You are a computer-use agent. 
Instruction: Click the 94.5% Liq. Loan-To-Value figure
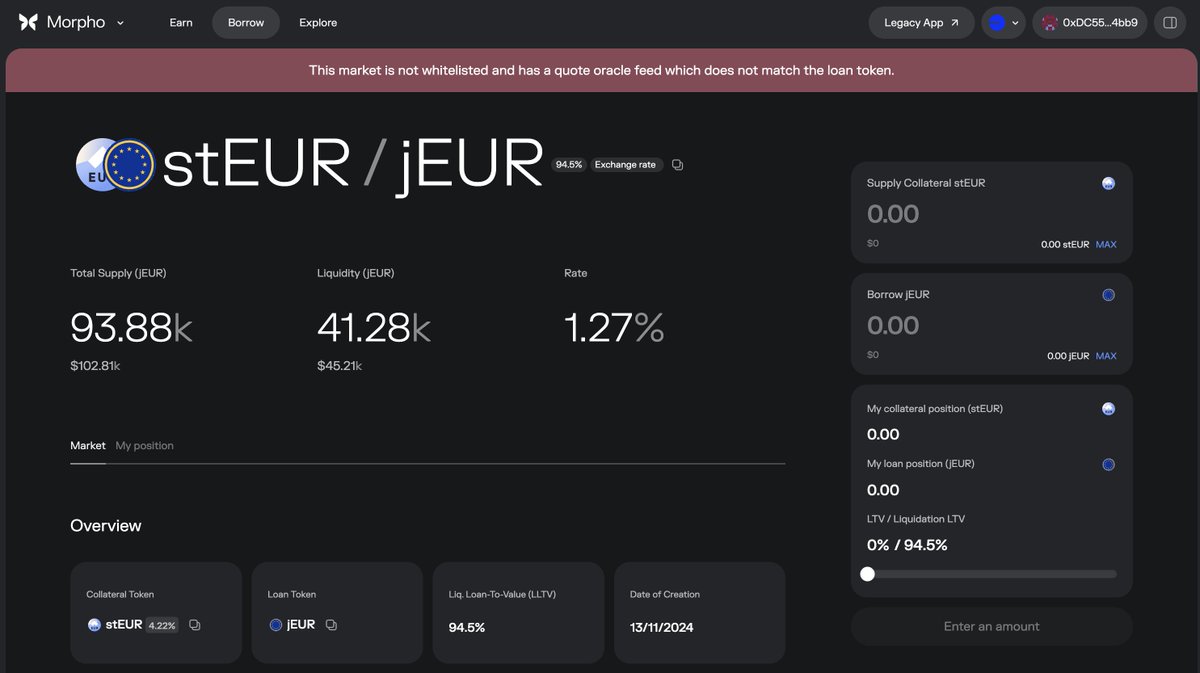[x=467, y=627]
